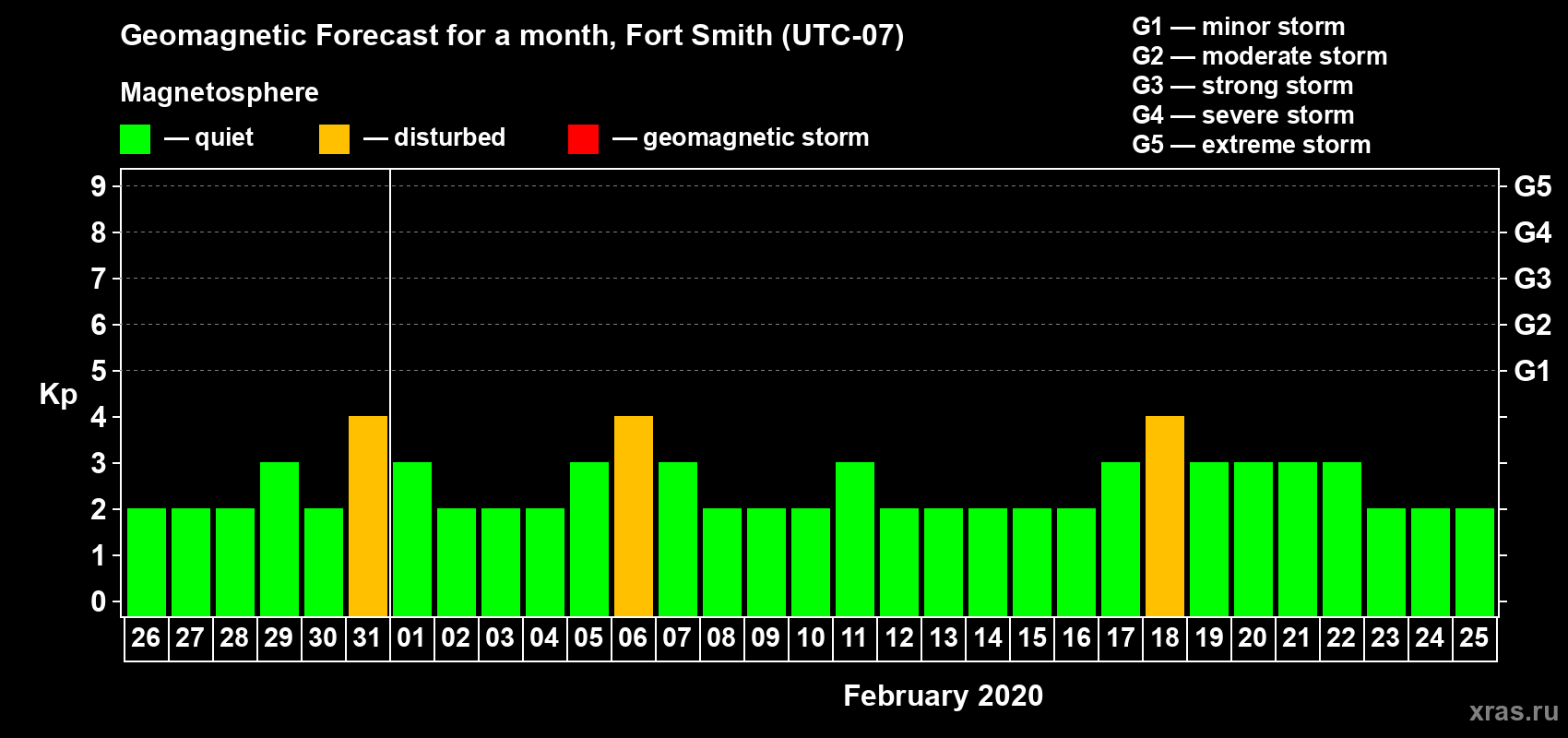The height and width of the screenshot is (738, 1568).
Task: Click the date label 18
Action: tap(1164, 637)
